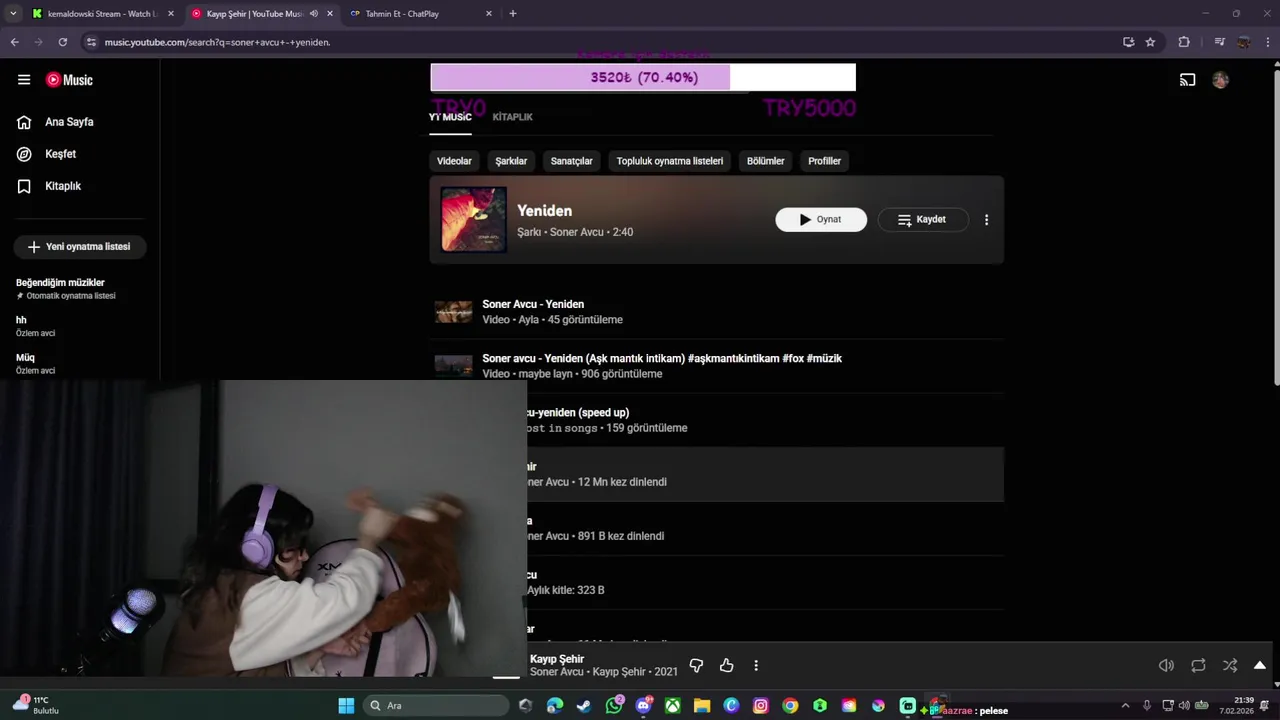Click the Yeniden album cover thumbnail
1280x720 pixels.
pos(474,219)
